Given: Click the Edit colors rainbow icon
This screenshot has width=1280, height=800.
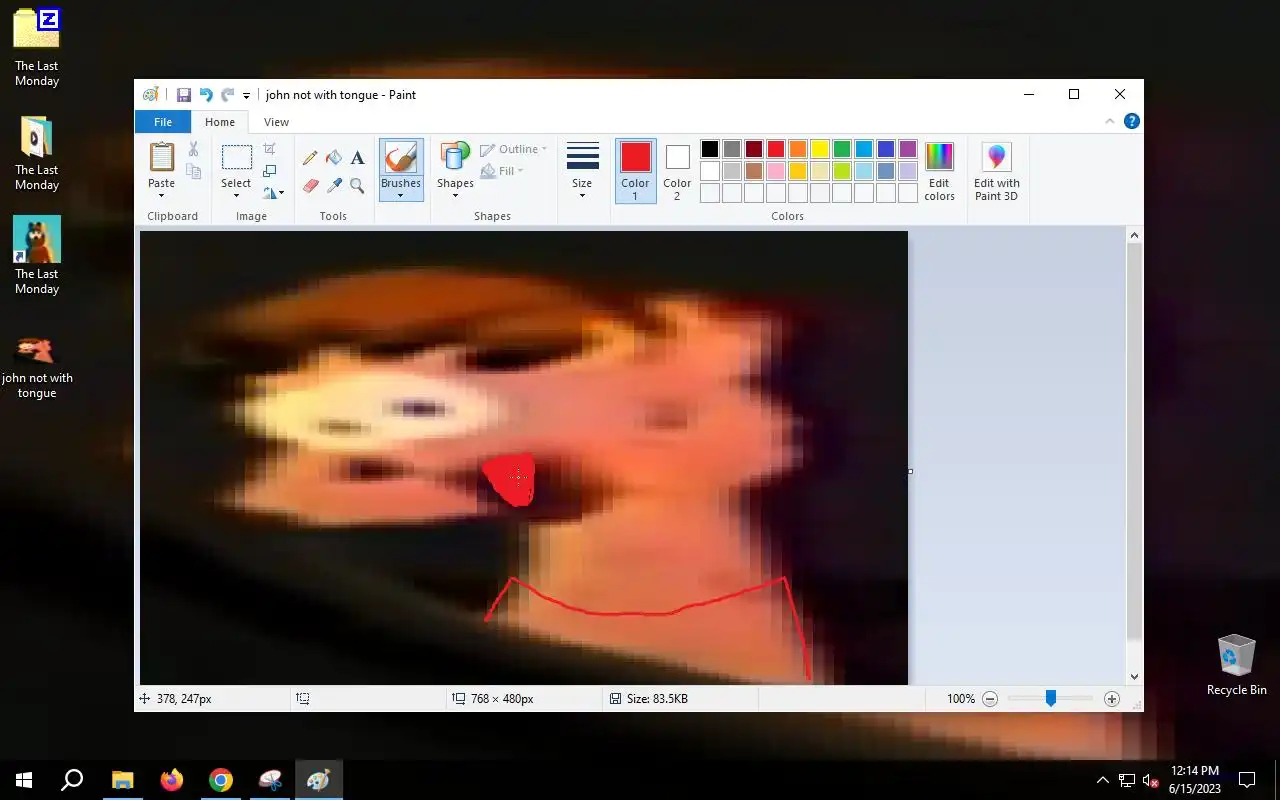Looking at the screenshot, I should click(x=939, y=157).
